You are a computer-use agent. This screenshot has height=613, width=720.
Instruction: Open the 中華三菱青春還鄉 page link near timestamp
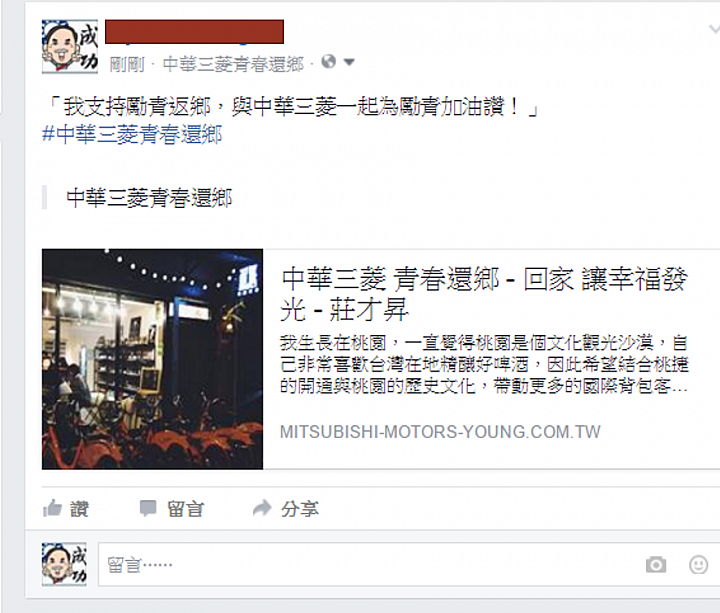coord(233,64)
